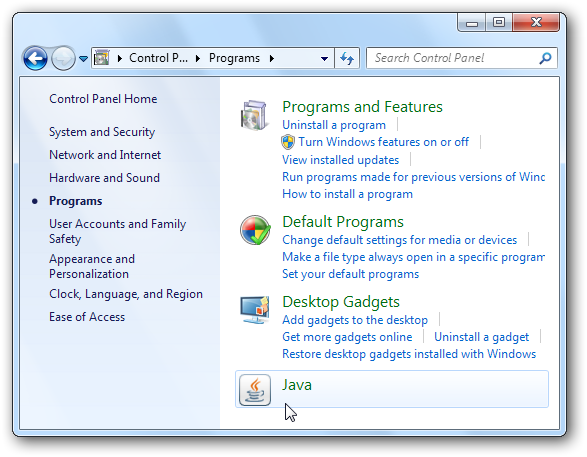This screenshot has width=587, height=457.
Task: Click Change default settings for media or devices
Action: coord(399,240)
